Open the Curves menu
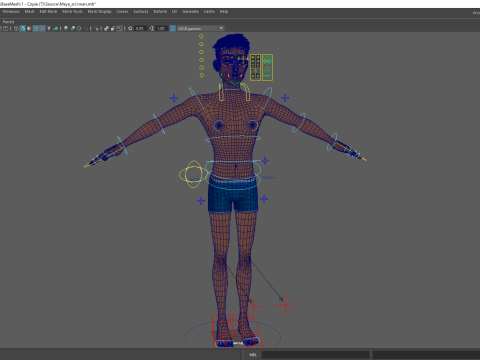 (122, 11)
